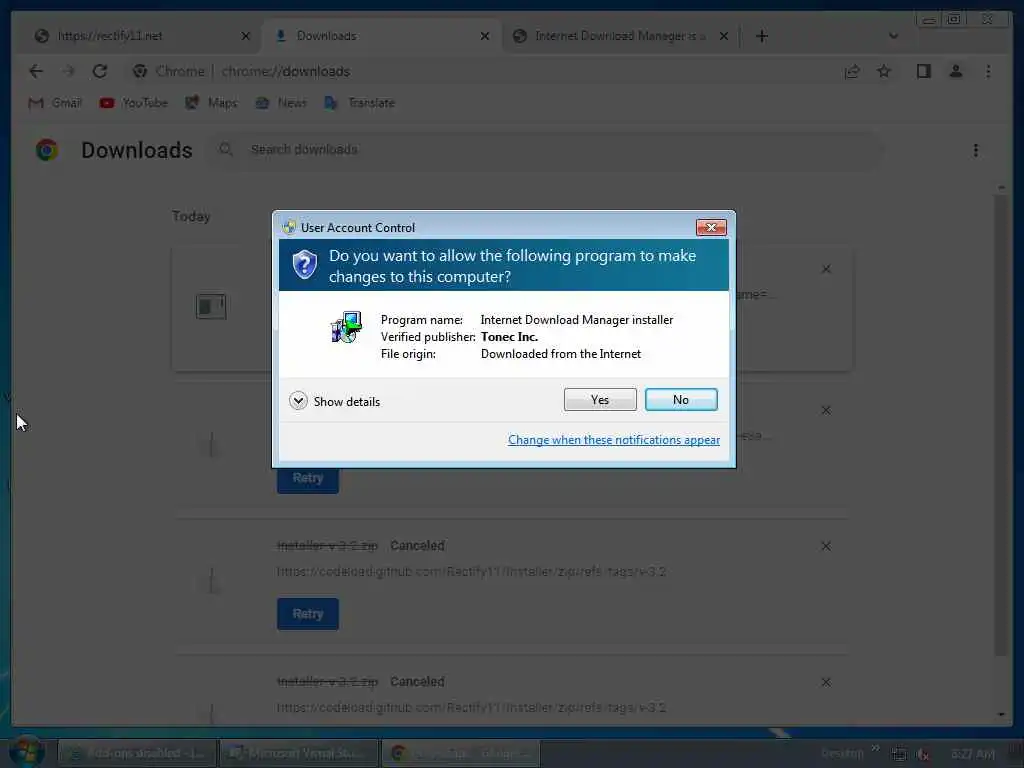This screenshot has width=1024, height=768.
Task: Reload the Chrome page
Action: pyautogui.click(x=99, y=71)
